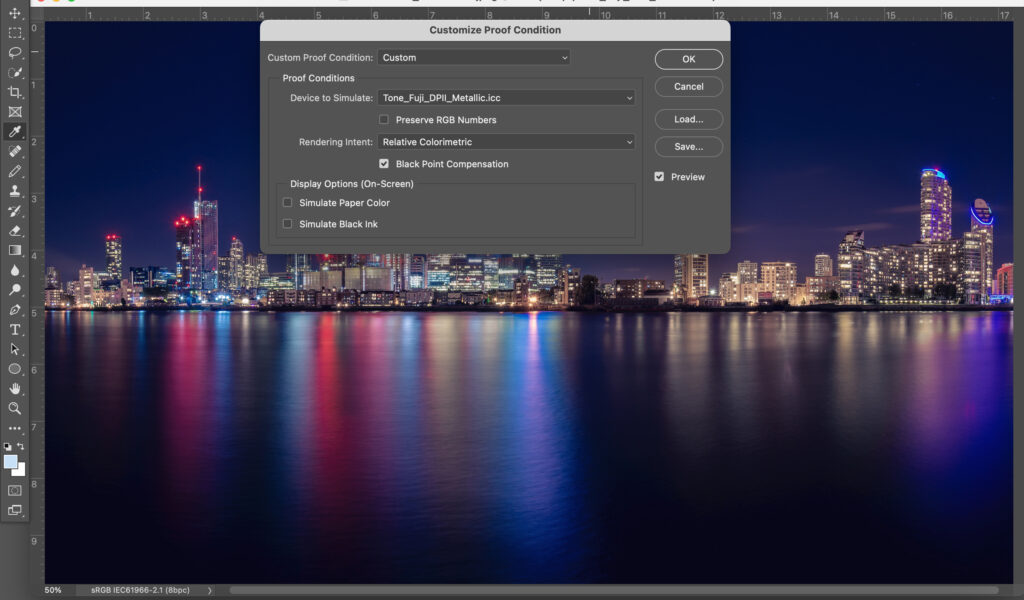Select the Lasso tool
Viewport: 1024px width, 600px height.
(x=14, y=52)
